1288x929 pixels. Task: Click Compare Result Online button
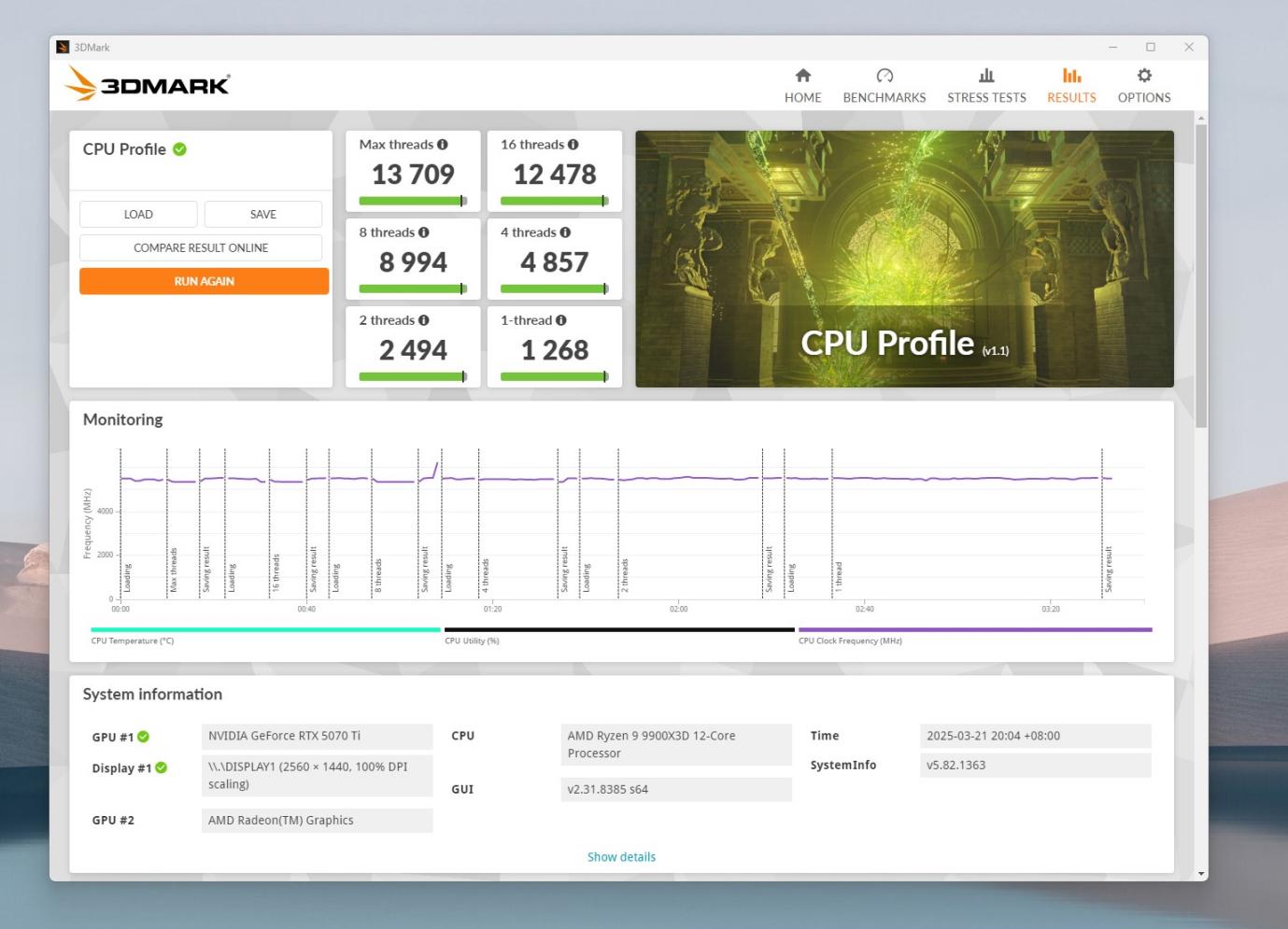click(x=201, y=248)
